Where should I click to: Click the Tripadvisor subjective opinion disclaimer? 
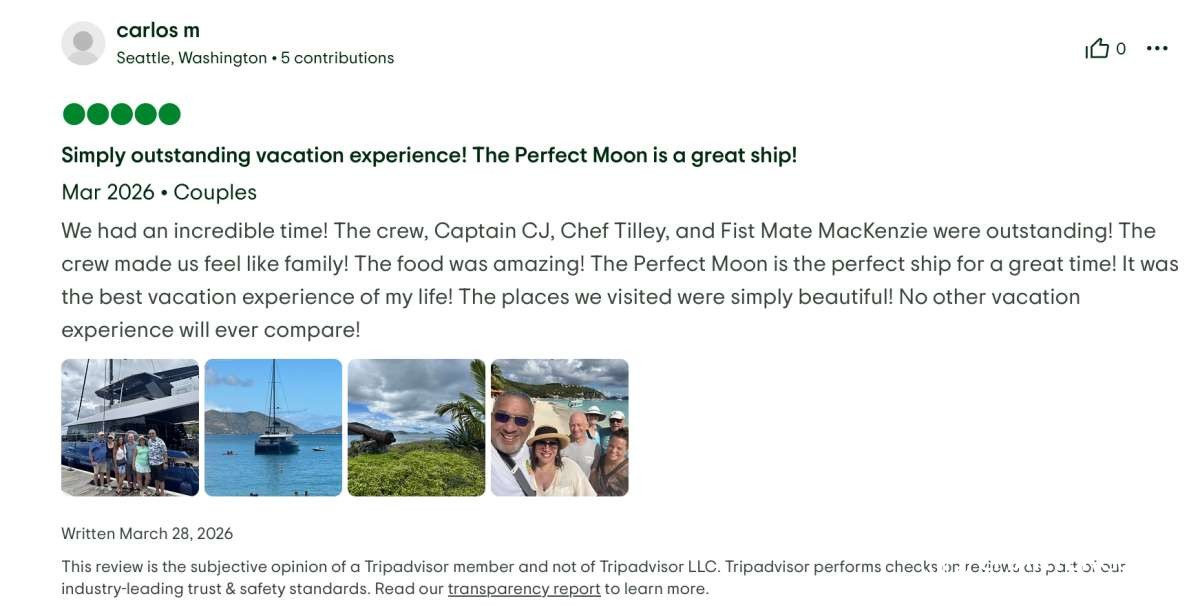[500, 567]
